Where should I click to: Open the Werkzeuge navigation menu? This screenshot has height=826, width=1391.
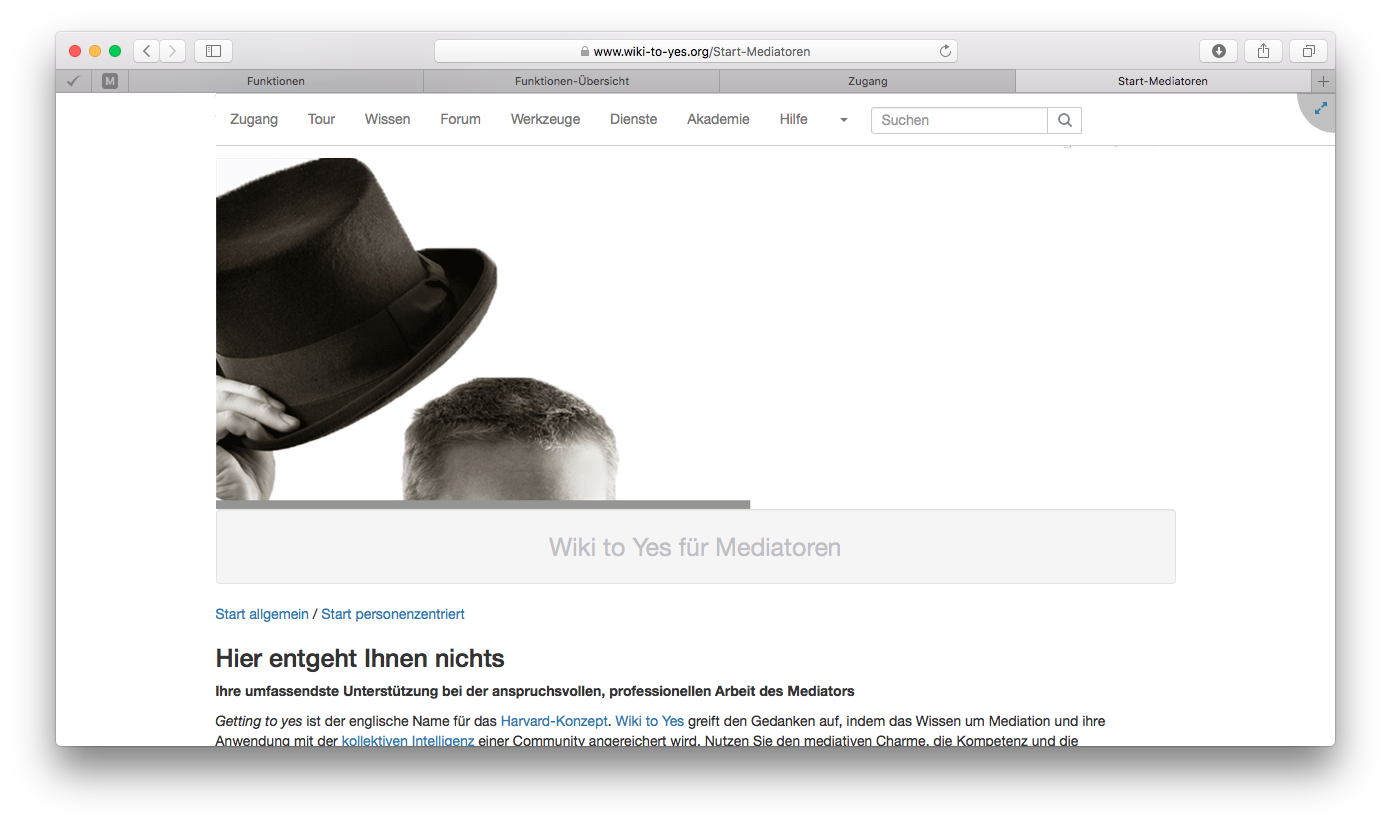coord(545,119)
